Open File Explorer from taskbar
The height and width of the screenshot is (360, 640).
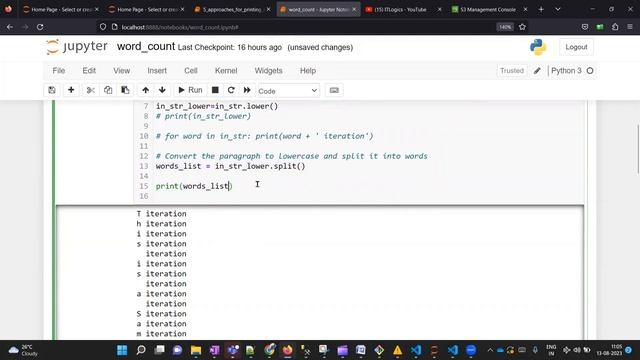(x=196, y=350)
